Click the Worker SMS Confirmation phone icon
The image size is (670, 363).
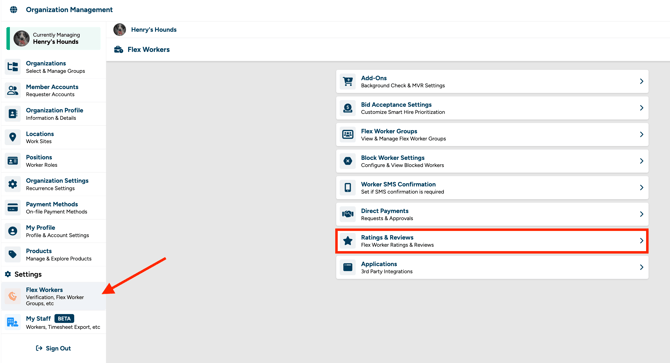pos(348,187)
